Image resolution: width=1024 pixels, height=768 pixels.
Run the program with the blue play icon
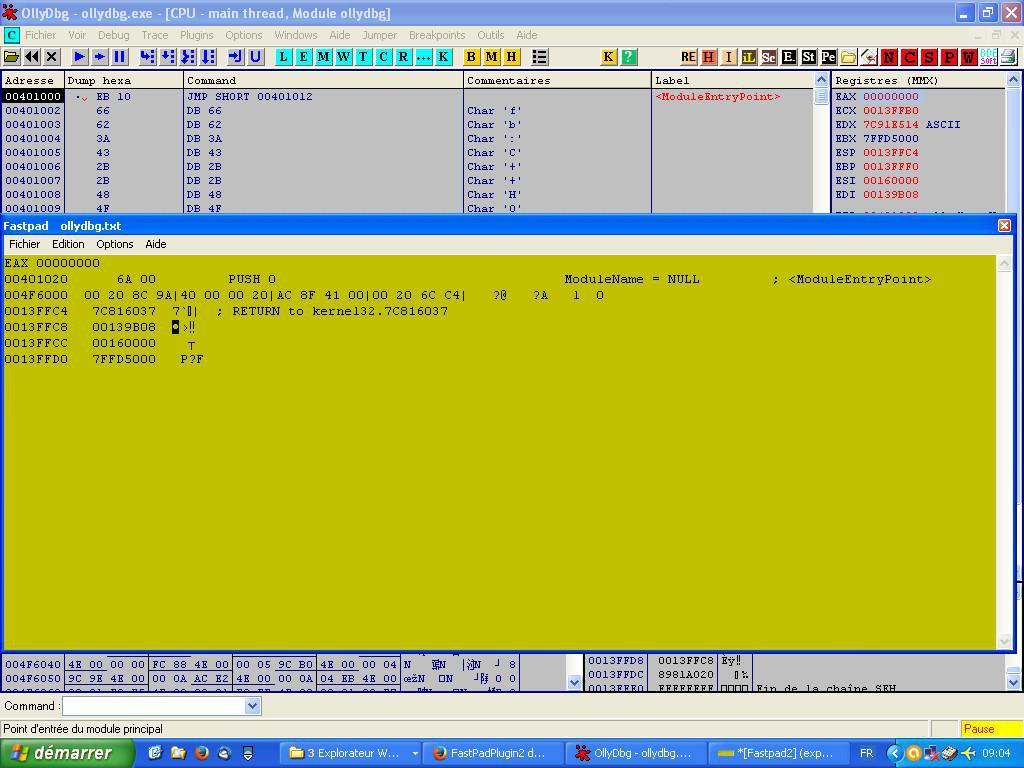point(80,57)
